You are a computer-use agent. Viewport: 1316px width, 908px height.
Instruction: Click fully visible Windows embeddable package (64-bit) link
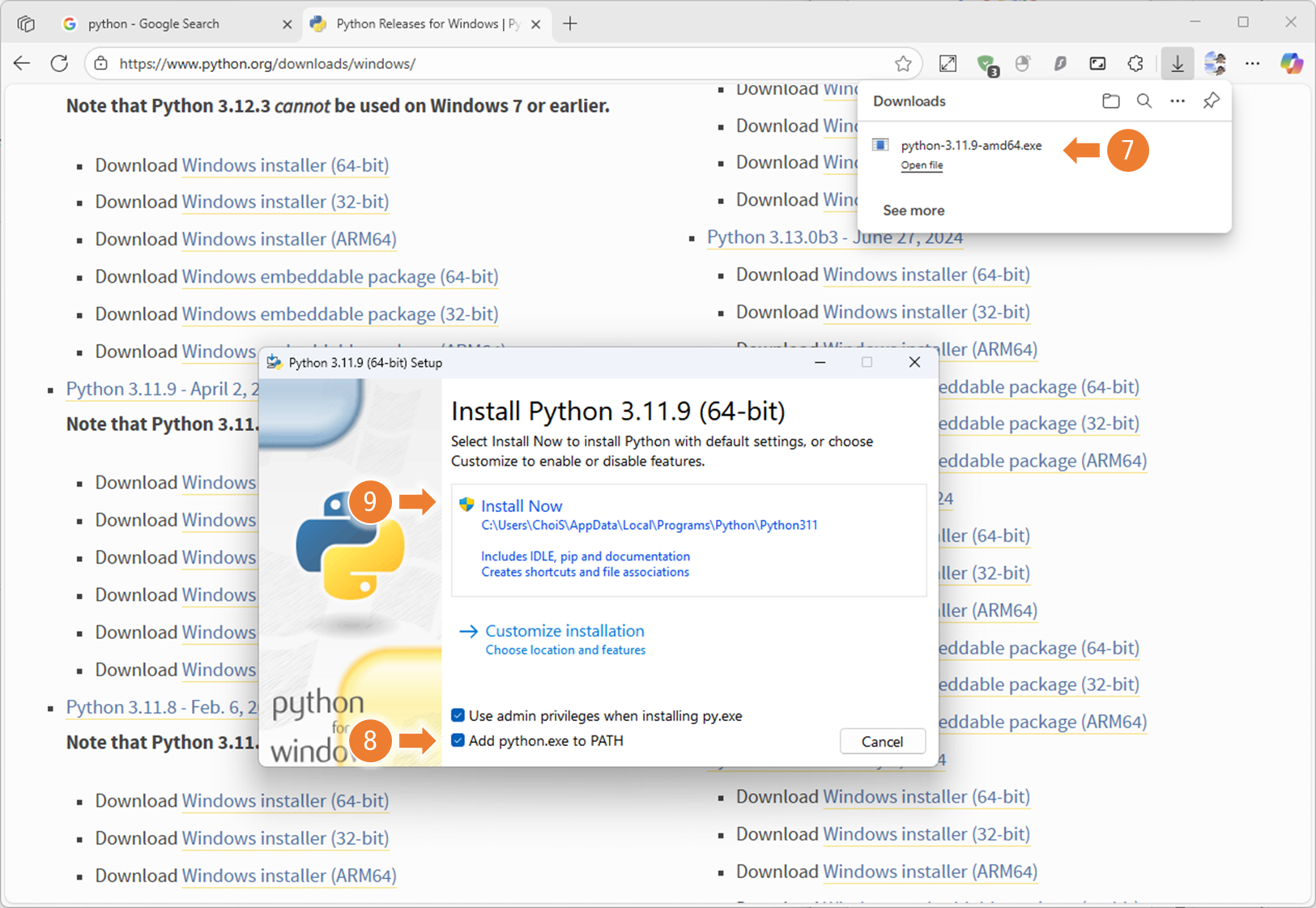pos(340,276)
